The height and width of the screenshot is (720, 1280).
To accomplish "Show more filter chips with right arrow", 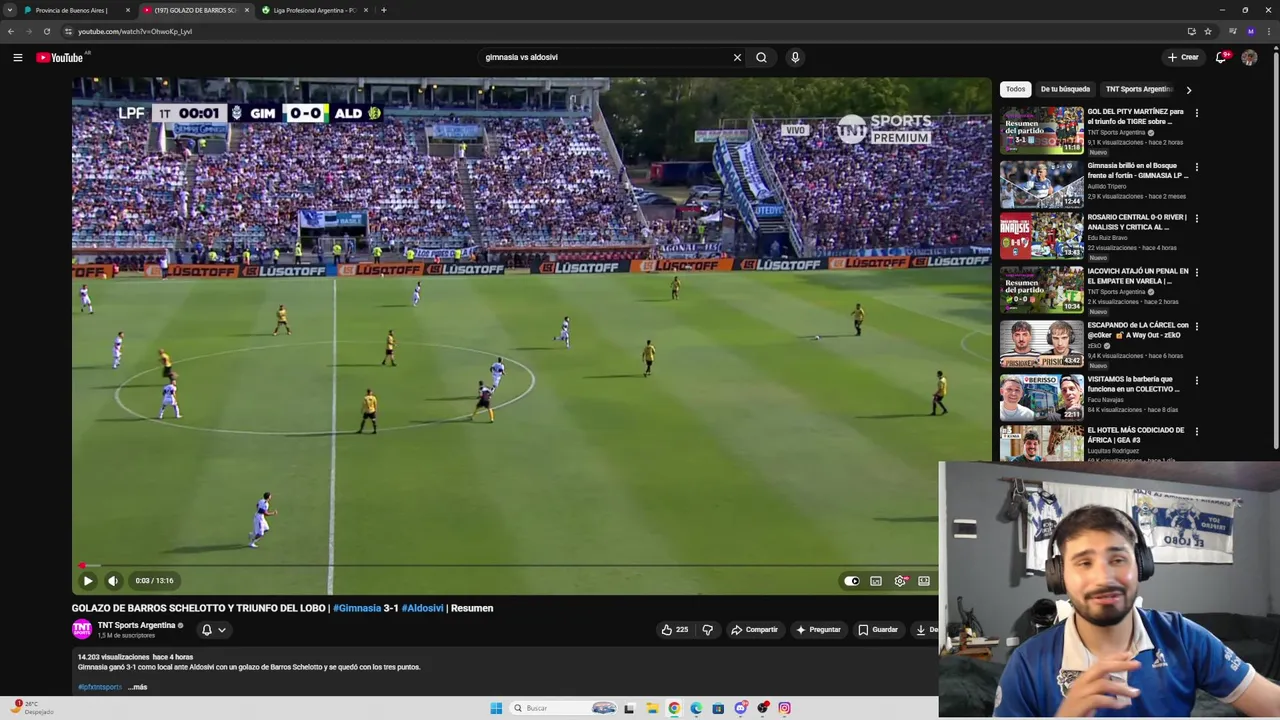I will [x=1188, y=90].
